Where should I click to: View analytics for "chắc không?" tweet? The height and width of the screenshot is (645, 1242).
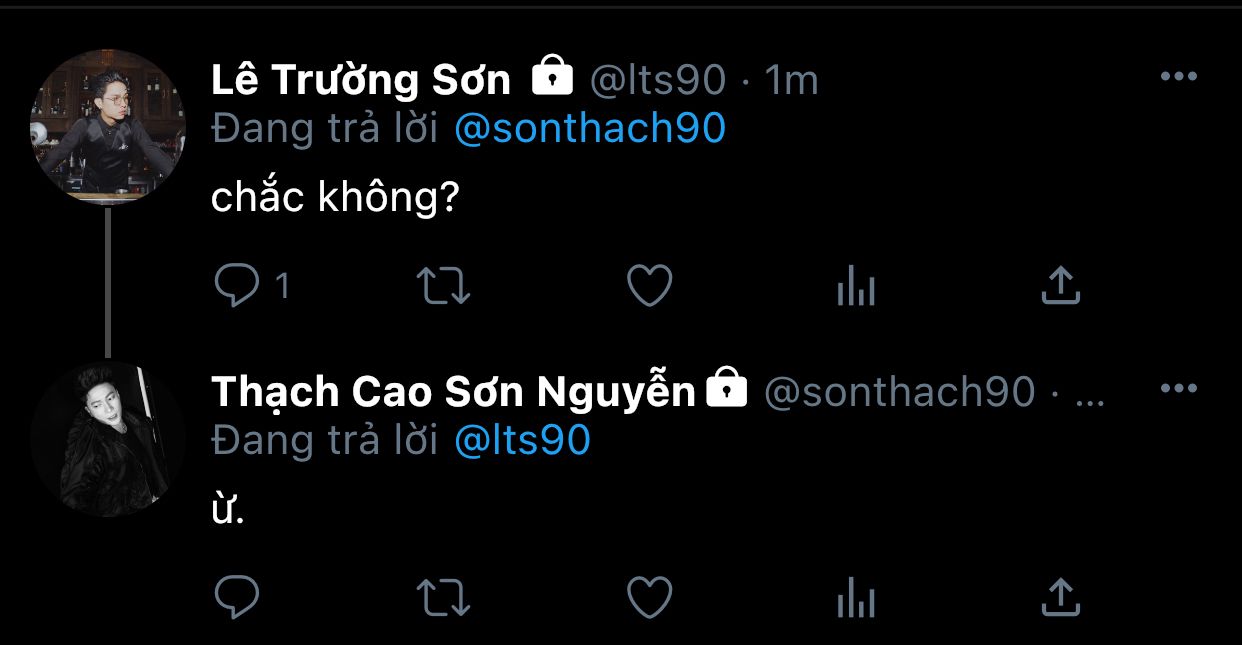coord(855,288)
